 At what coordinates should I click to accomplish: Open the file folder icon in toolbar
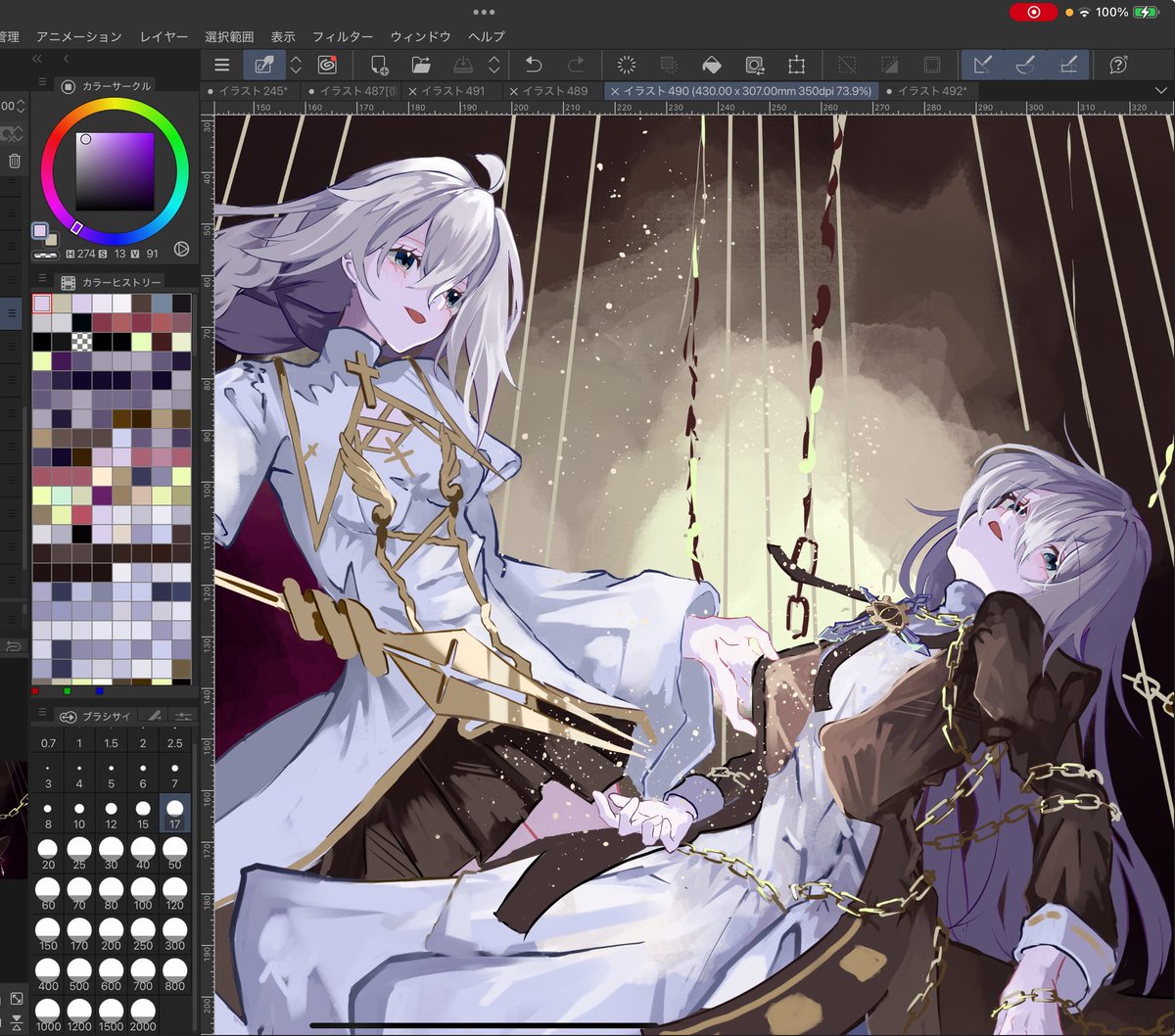[421, 66]
